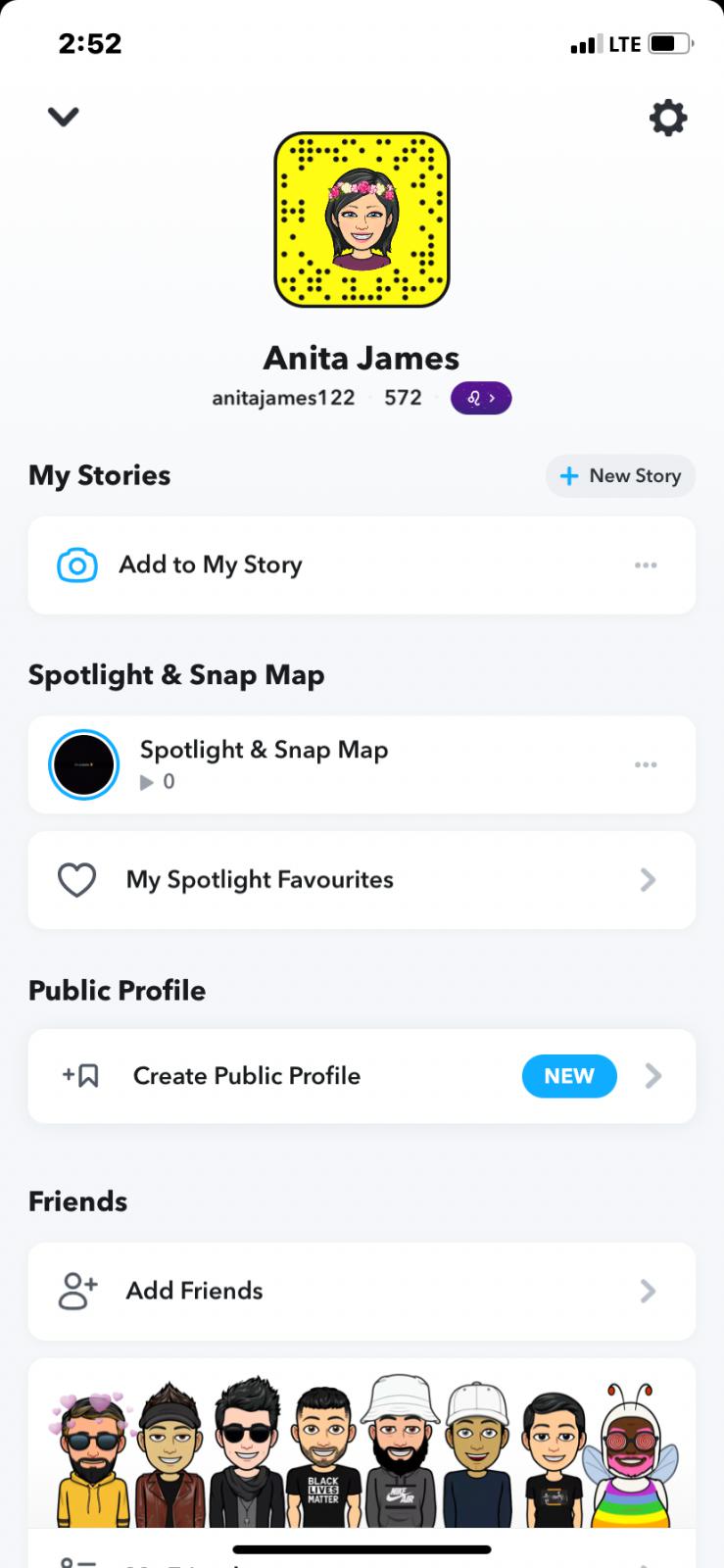724x1568 pixels.
Task: Open the Spotlight & Snap Map thumbnail circle
Action: pyautogui.click(x=83, y=764)
